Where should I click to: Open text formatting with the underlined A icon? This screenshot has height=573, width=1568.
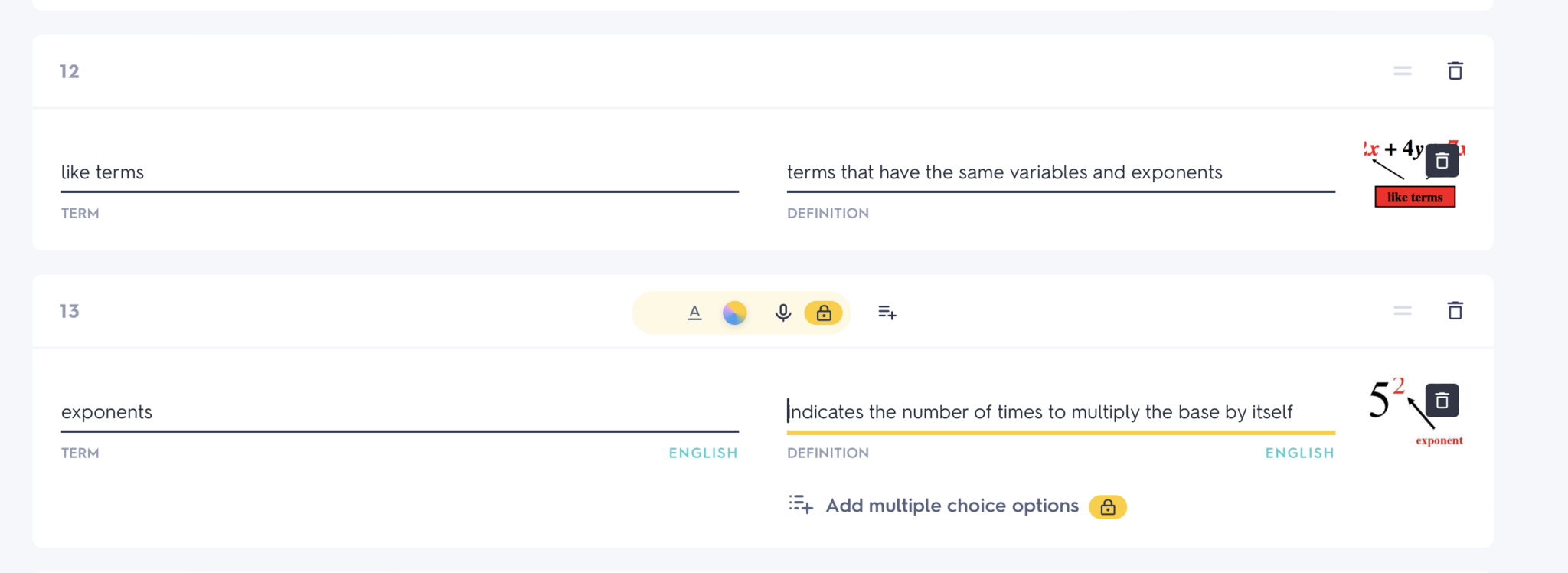[x=694, y=313]
